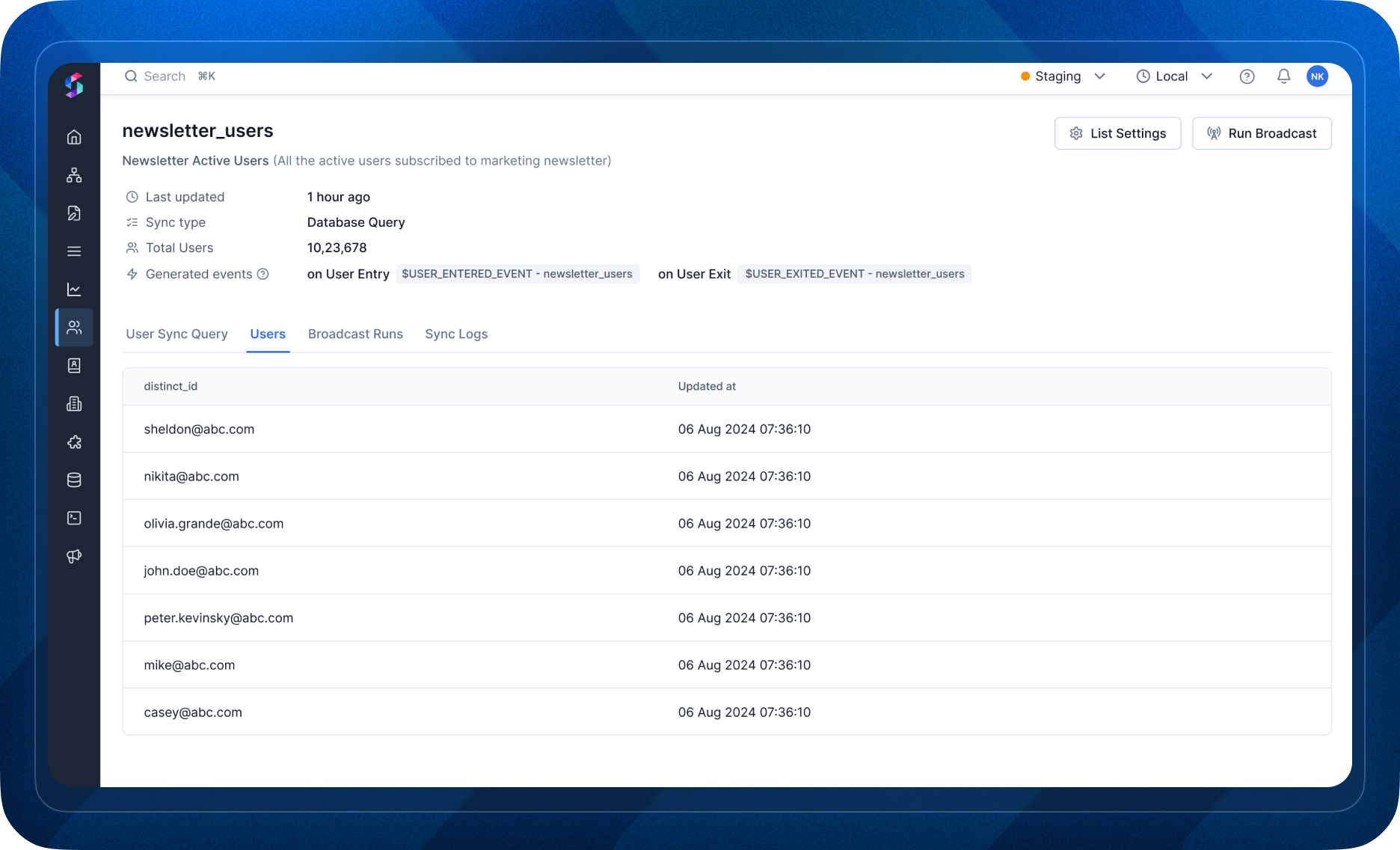Image resolution: width=1400 pixels, height=850 pixels.
Task: Select the peter.kevinsky@abc.com row
Action: [x=727, y=617]
